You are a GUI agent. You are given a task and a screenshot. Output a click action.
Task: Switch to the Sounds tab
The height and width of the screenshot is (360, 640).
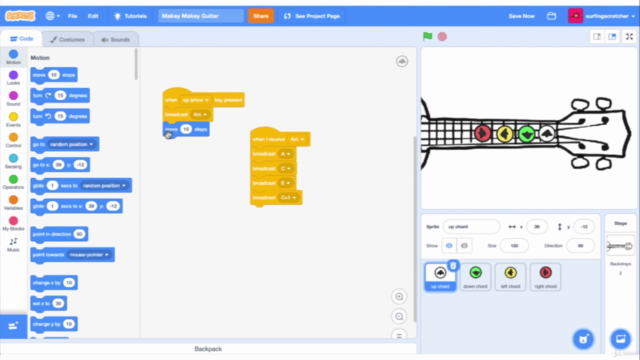[x=116, y=40]
